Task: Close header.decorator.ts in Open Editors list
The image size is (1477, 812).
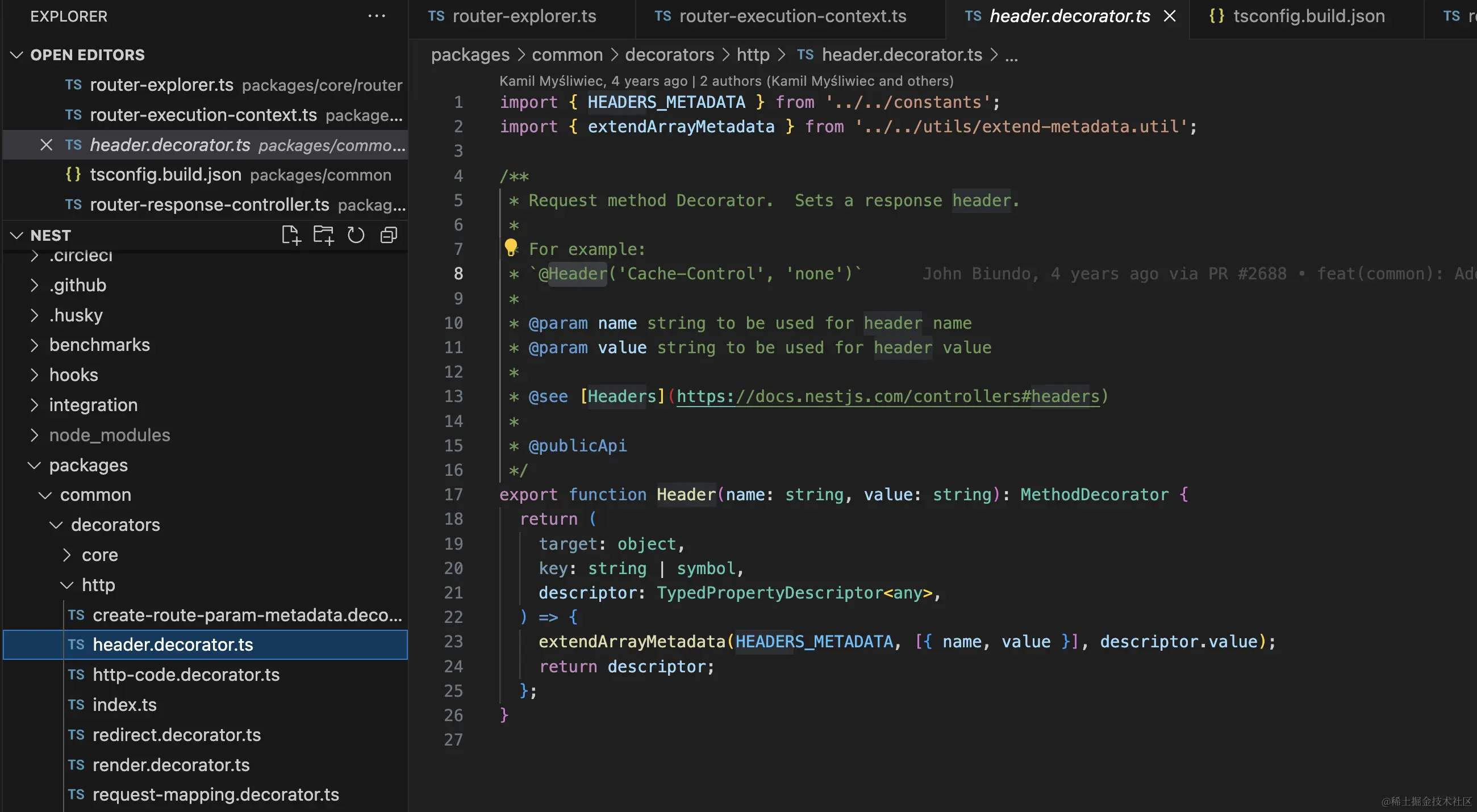Action: click(x=47, y=145)
